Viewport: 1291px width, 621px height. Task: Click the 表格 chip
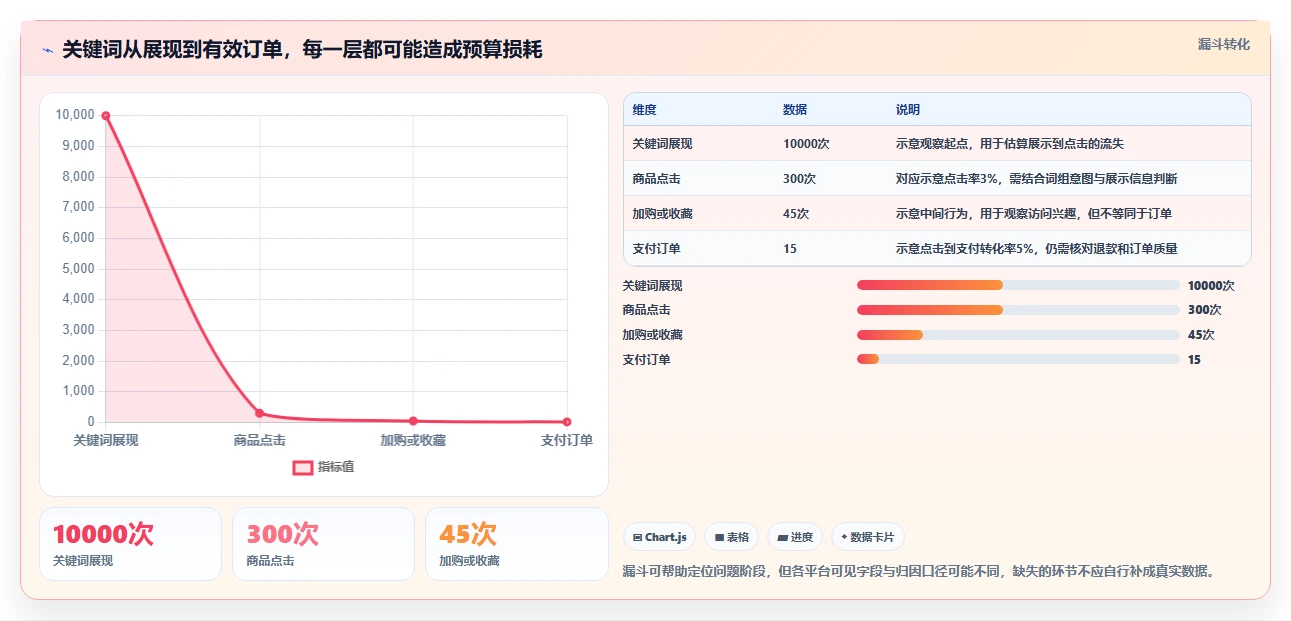point(732,537)
